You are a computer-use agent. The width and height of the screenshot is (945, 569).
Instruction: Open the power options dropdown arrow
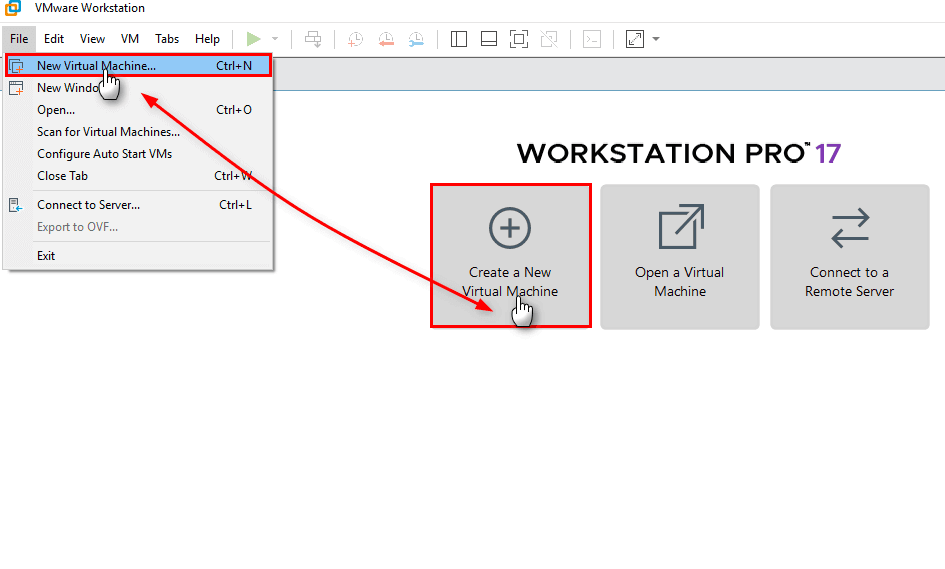pyautogui.click(x=275, y=39)
